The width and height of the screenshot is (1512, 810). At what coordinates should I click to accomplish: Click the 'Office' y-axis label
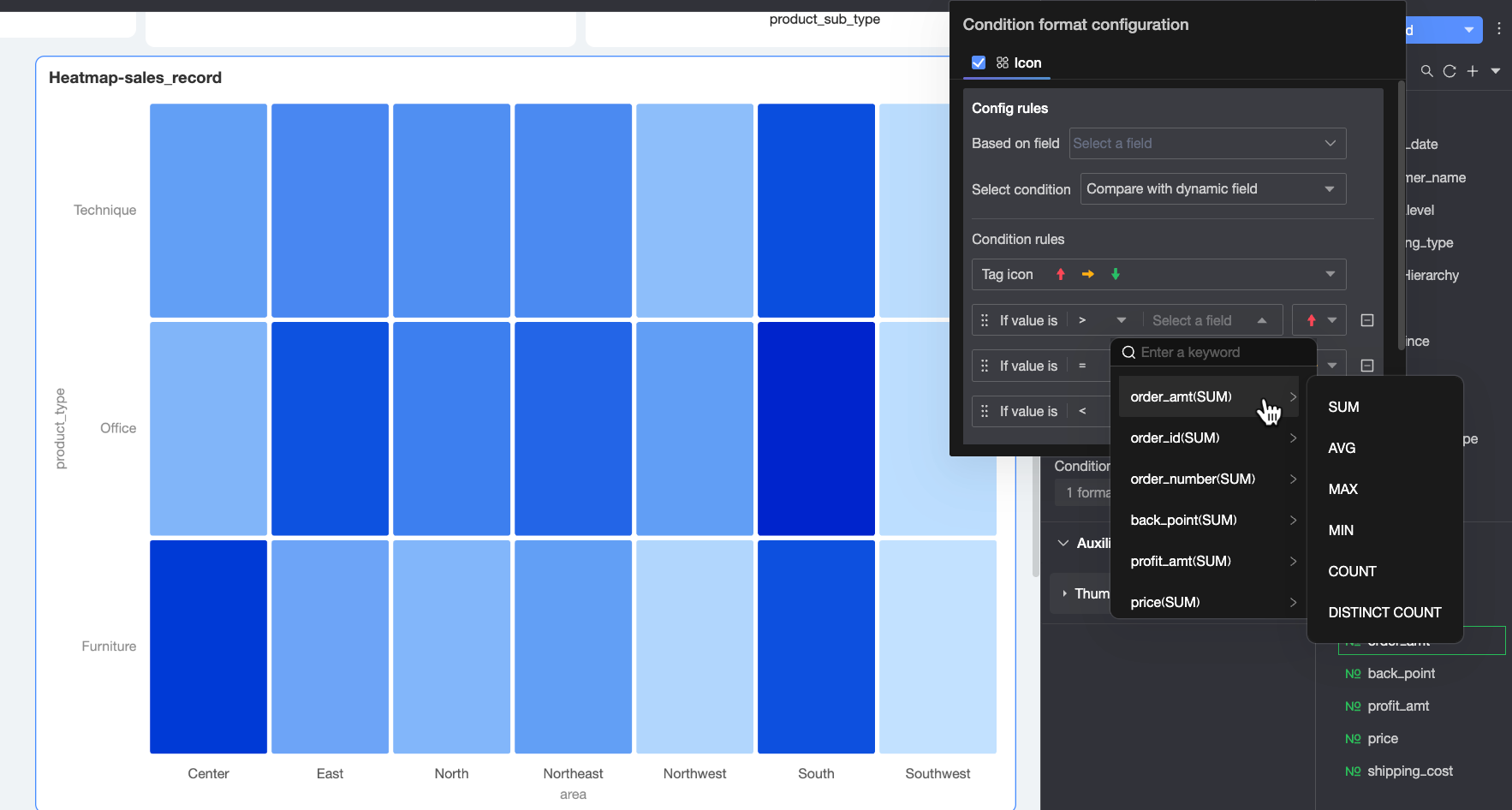point(118,428)
